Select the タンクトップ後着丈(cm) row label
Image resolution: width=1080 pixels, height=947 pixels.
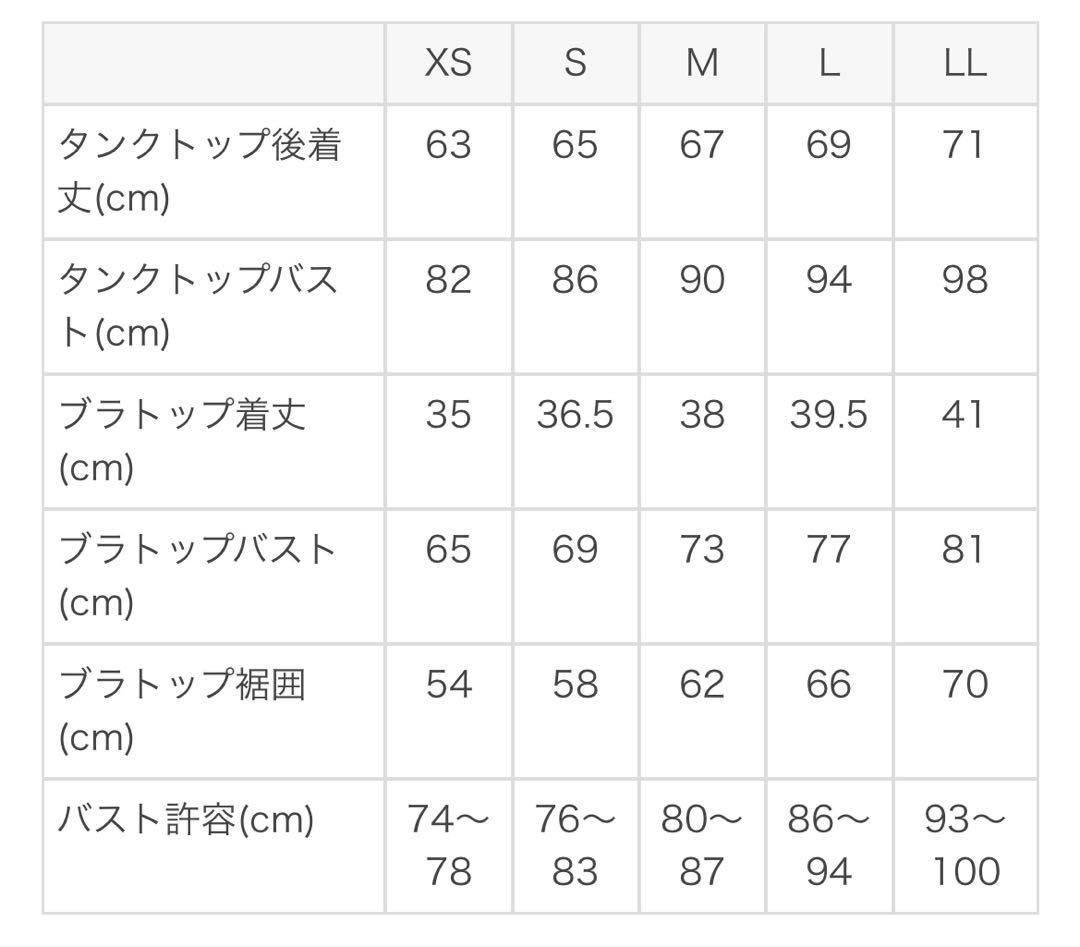click(x=200, y=171)
